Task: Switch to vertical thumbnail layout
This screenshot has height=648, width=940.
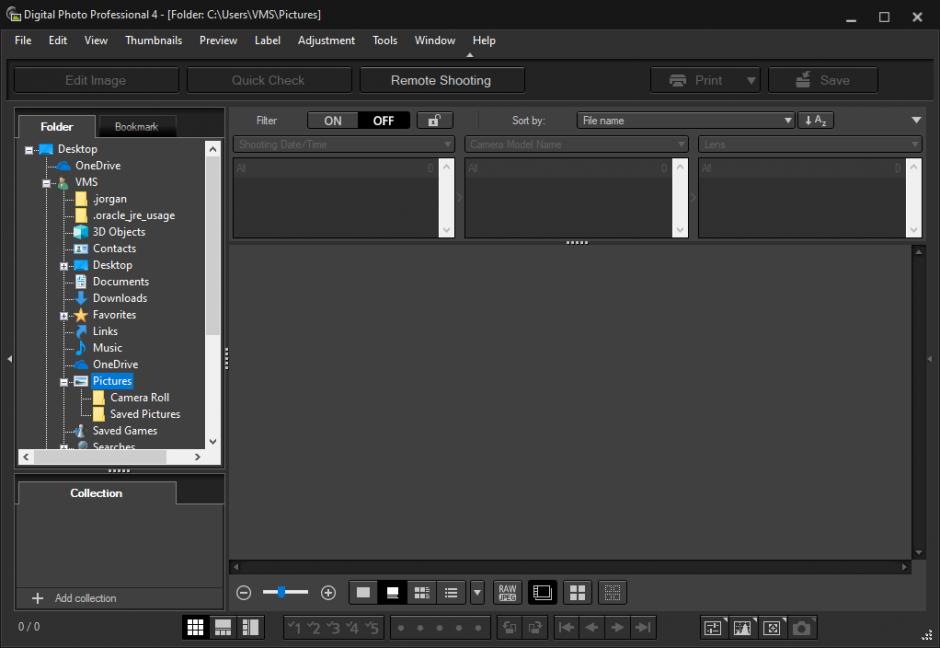Action: tap(251, 628)
